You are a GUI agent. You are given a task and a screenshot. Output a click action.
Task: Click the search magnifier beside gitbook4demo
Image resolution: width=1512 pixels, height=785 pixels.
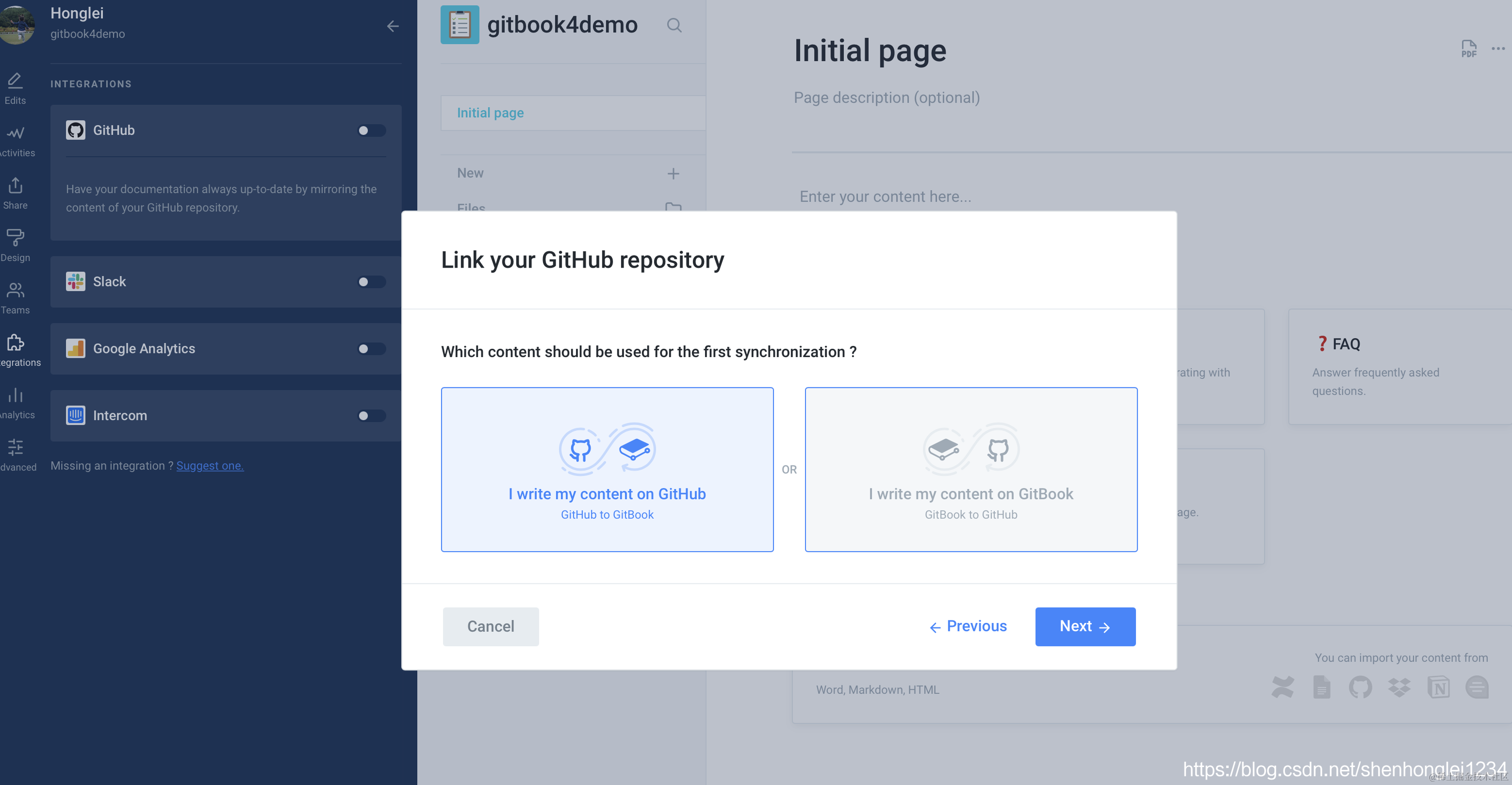(x=674, y=25)
